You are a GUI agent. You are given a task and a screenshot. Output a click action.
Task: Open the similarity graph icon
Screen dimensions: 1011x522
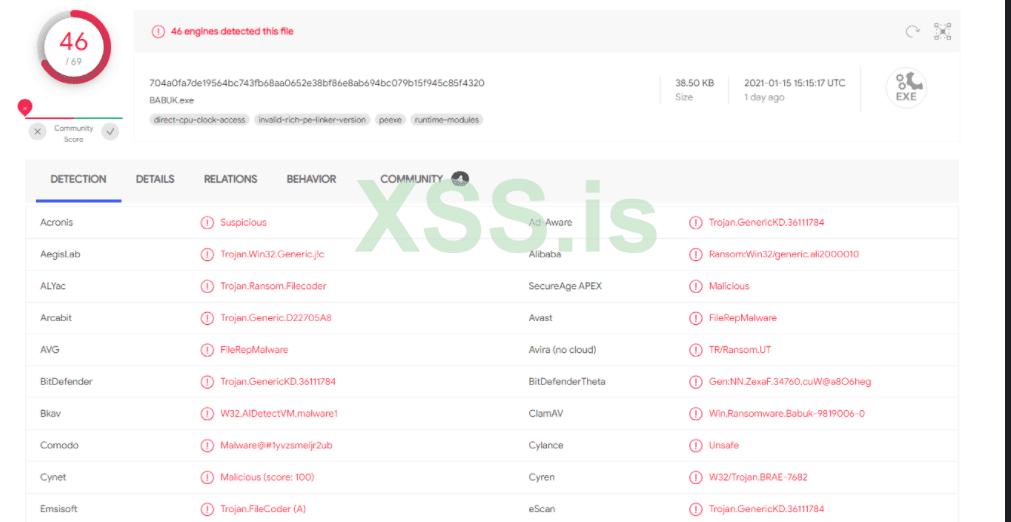click(x=943, y=31)
